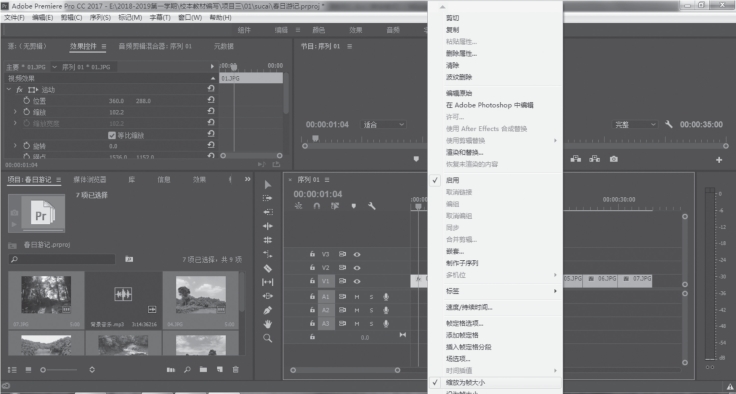Screen dimensions: 736x394
Task: Toggle 等比缩放 checkbox
Action: point(112,135)
